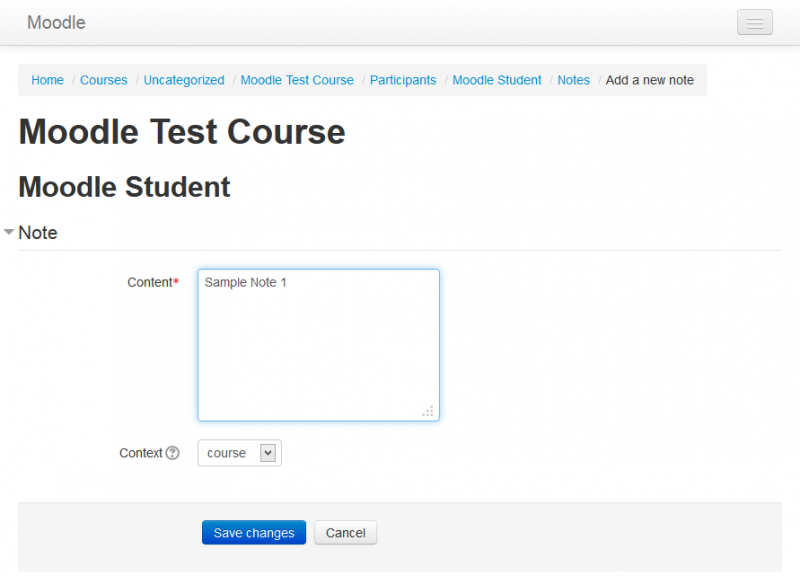Open Courses breadcrumb link
The image size is (800, 576).
tap(104, 80)
